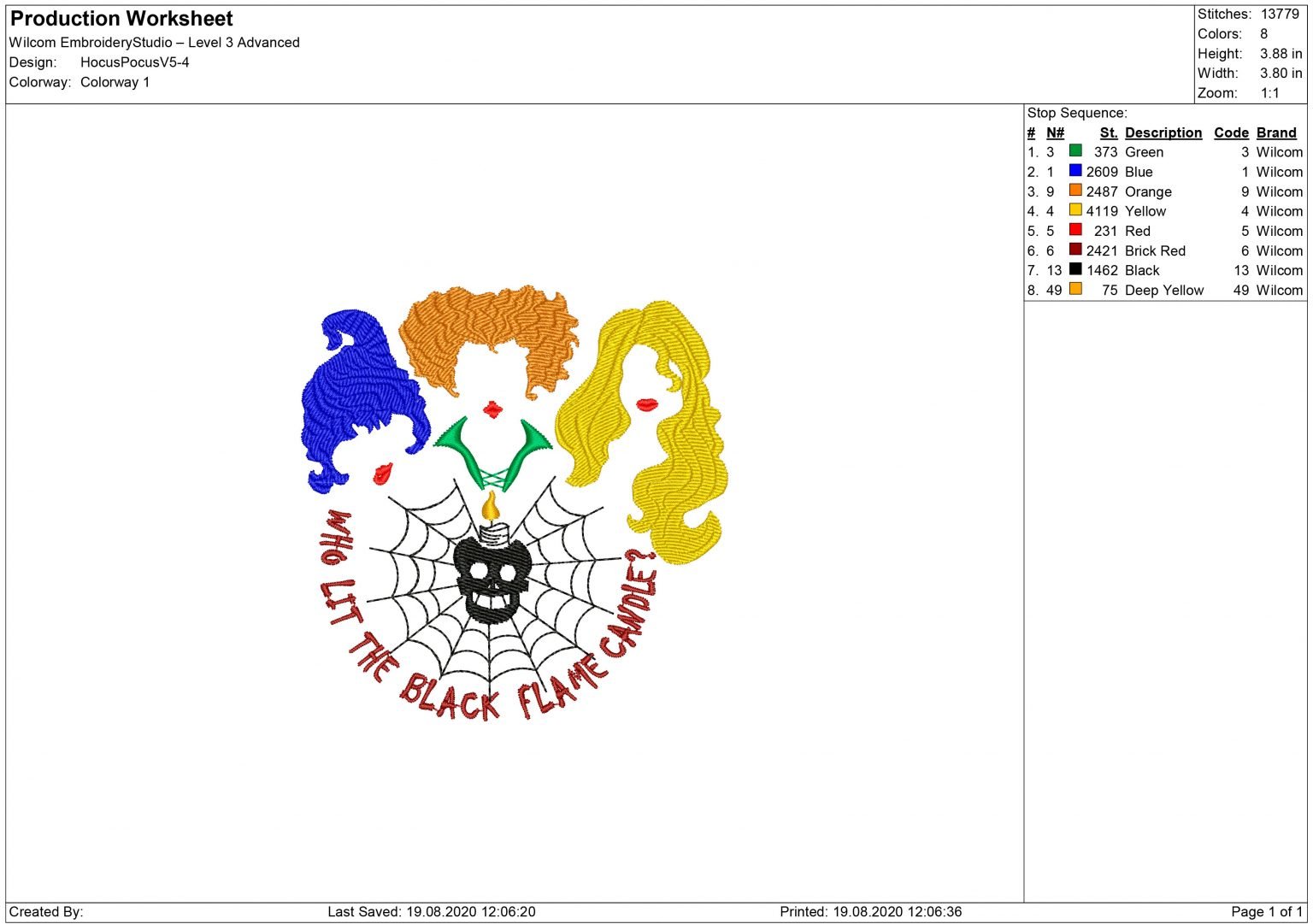This screenshot has height=924, width=1313.
Task: Click the Description column header
Action: coord(1163,132)
